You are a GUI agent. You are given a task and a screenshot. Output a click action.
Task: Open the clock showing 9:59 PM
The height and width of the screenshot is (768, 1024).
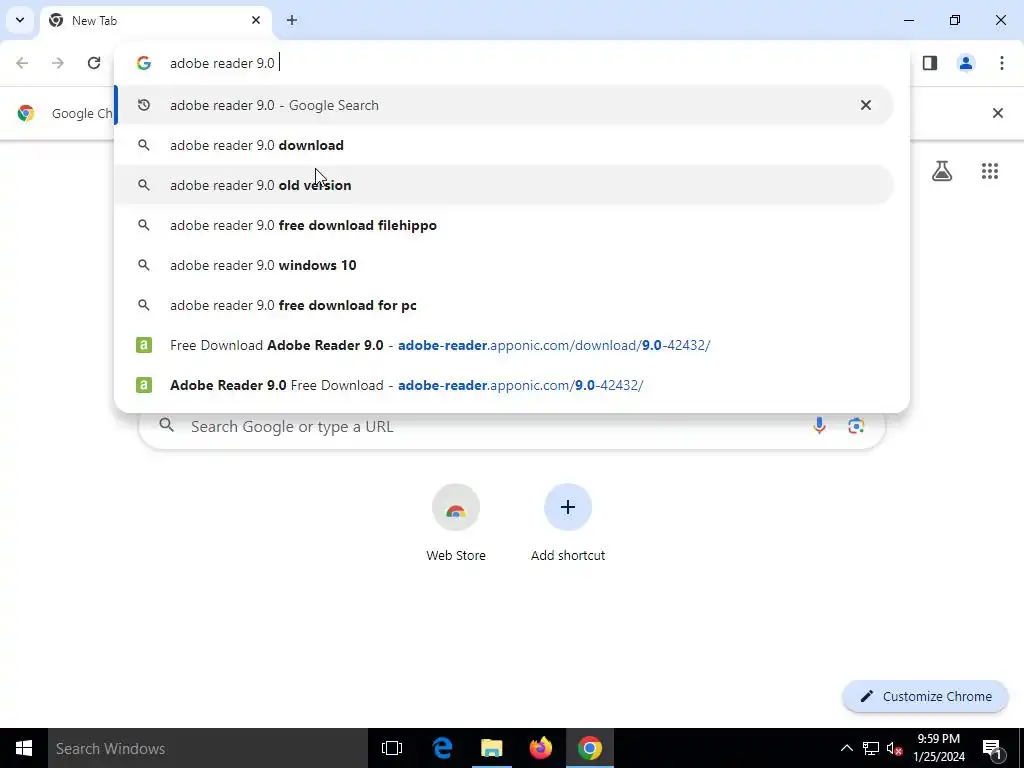(938, 748)
